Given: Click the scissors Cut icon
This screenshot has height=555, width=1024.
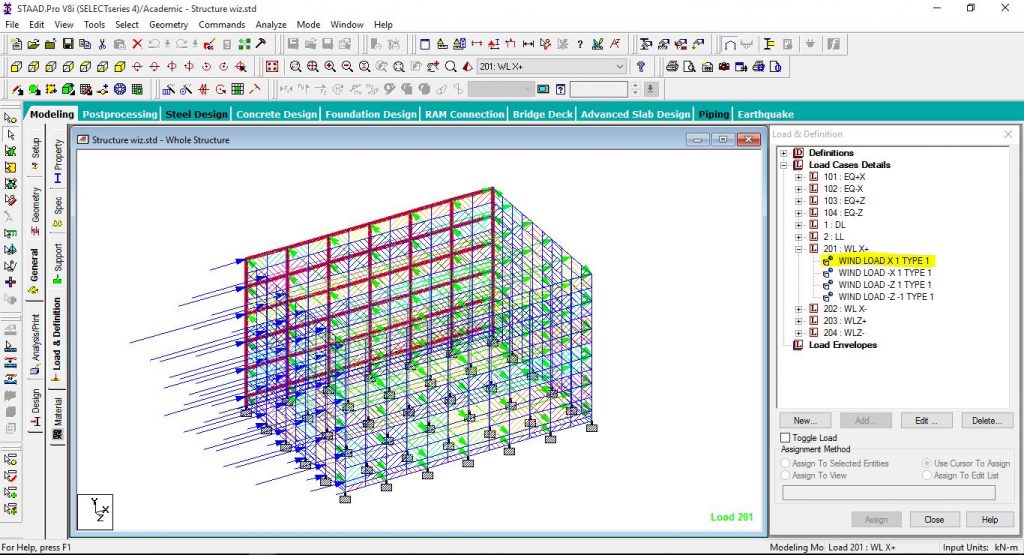Looking at the screenshot, I should click(x=103, y=44).
